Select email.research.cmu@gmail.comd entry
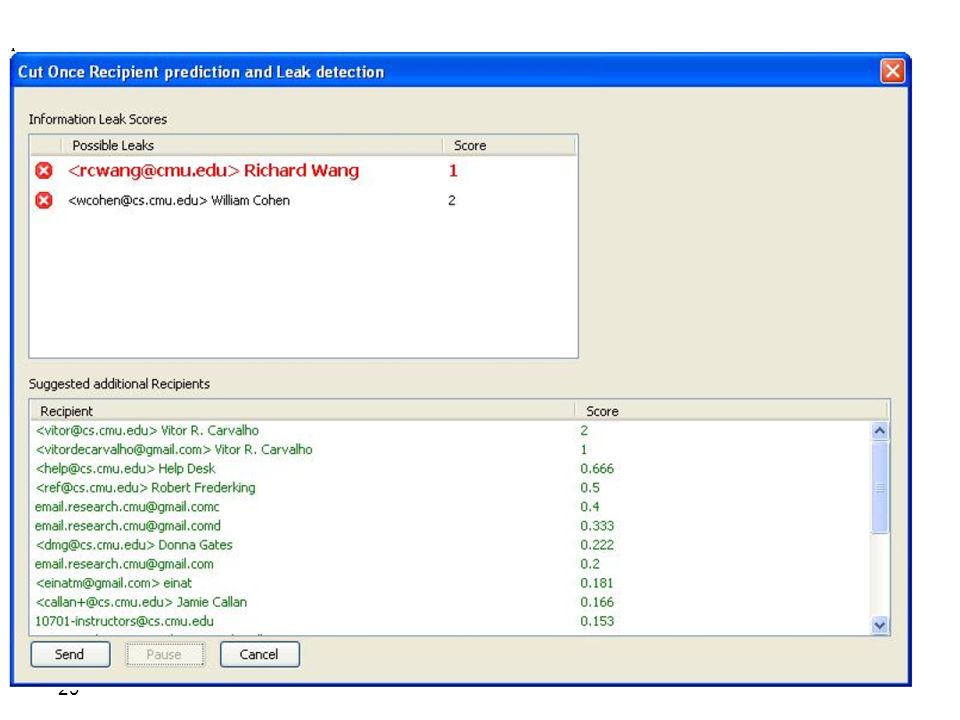The image size is (960, 720). click(451, 525)
